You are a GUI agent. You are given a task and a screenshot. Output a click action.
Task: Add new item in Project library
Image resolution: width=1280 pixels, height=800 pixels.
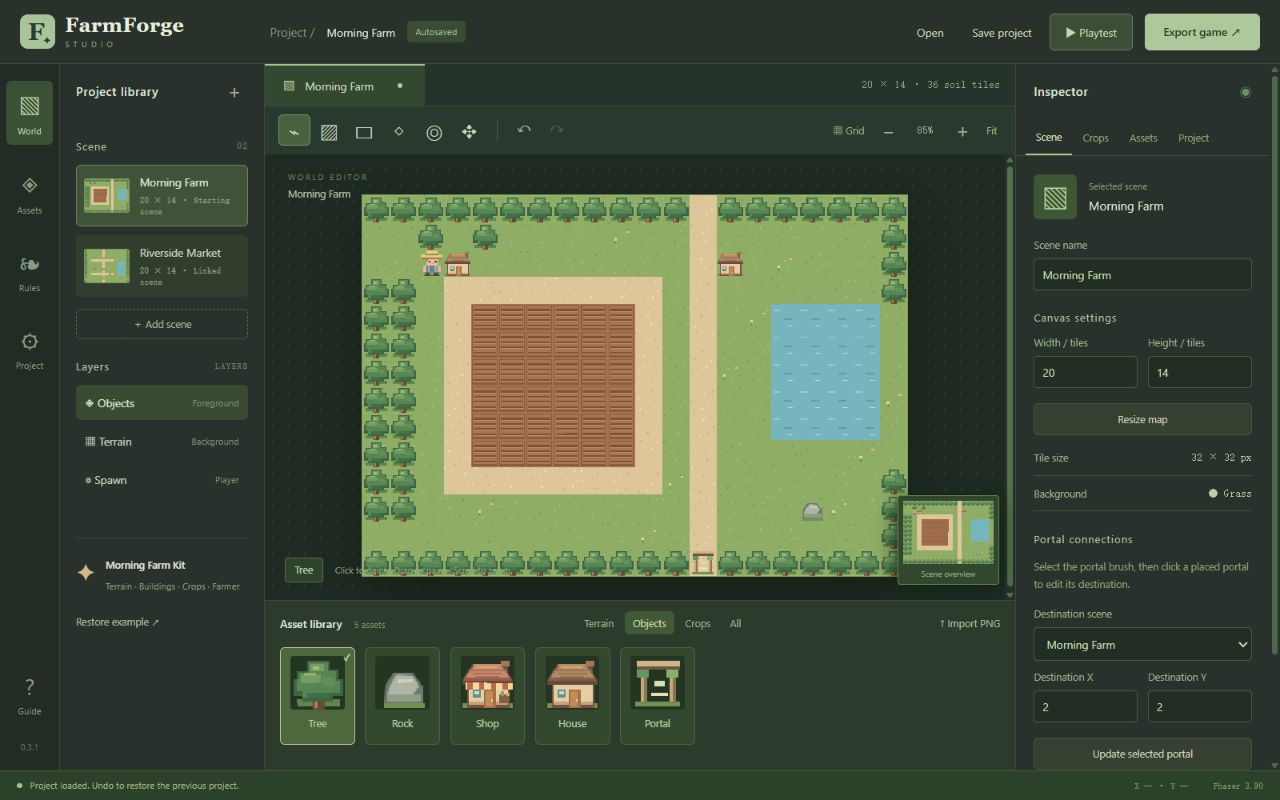(x=234, y=92)
